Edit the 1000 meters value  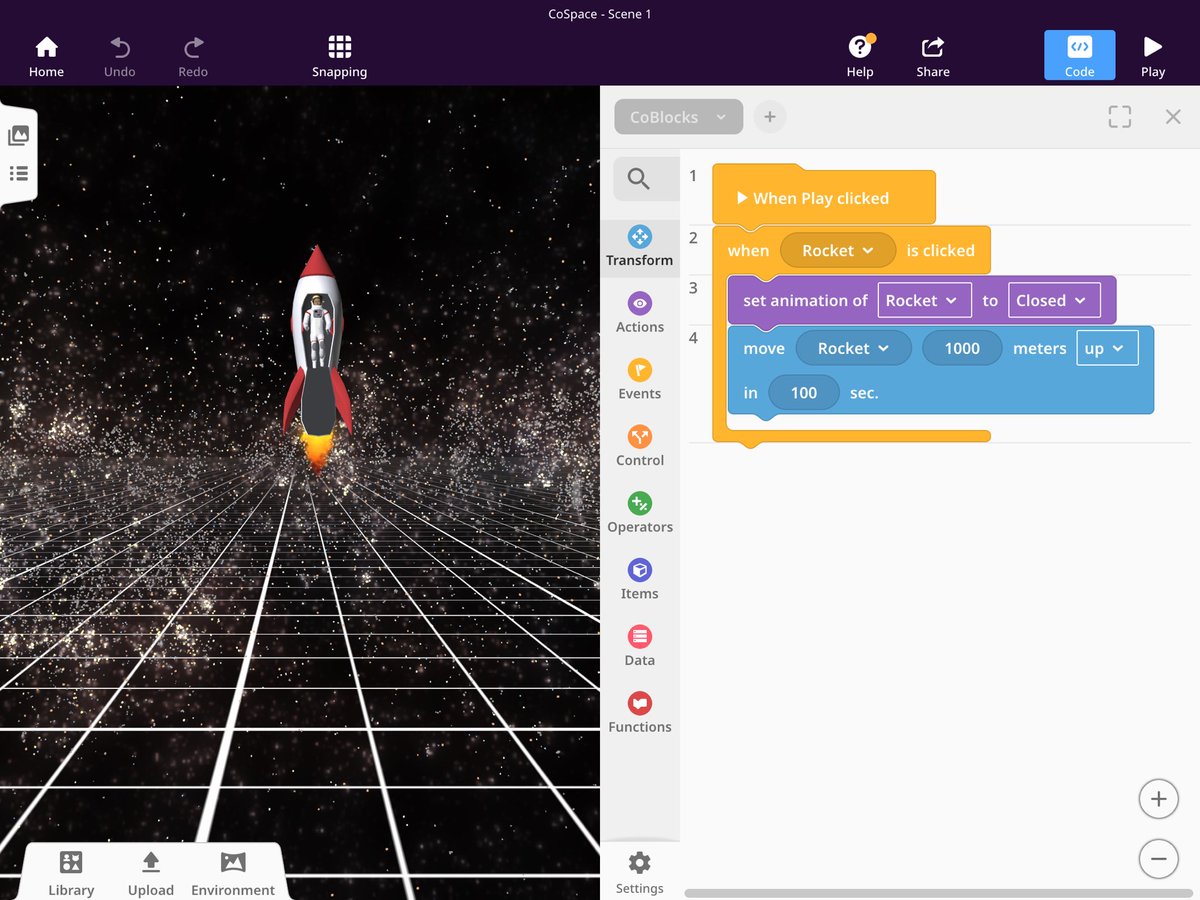[962, 348]
